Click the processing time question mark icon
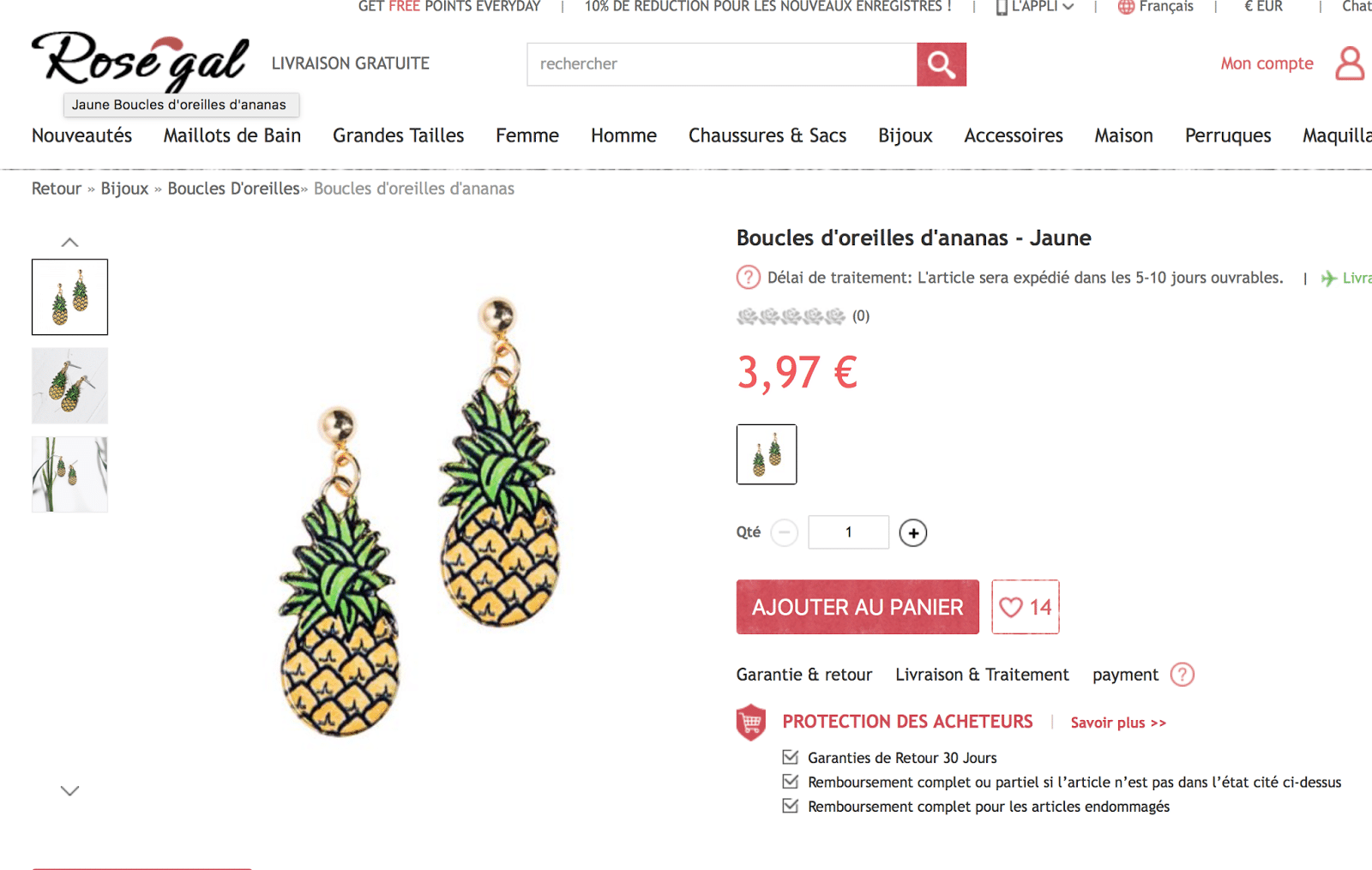 point(748,278)
